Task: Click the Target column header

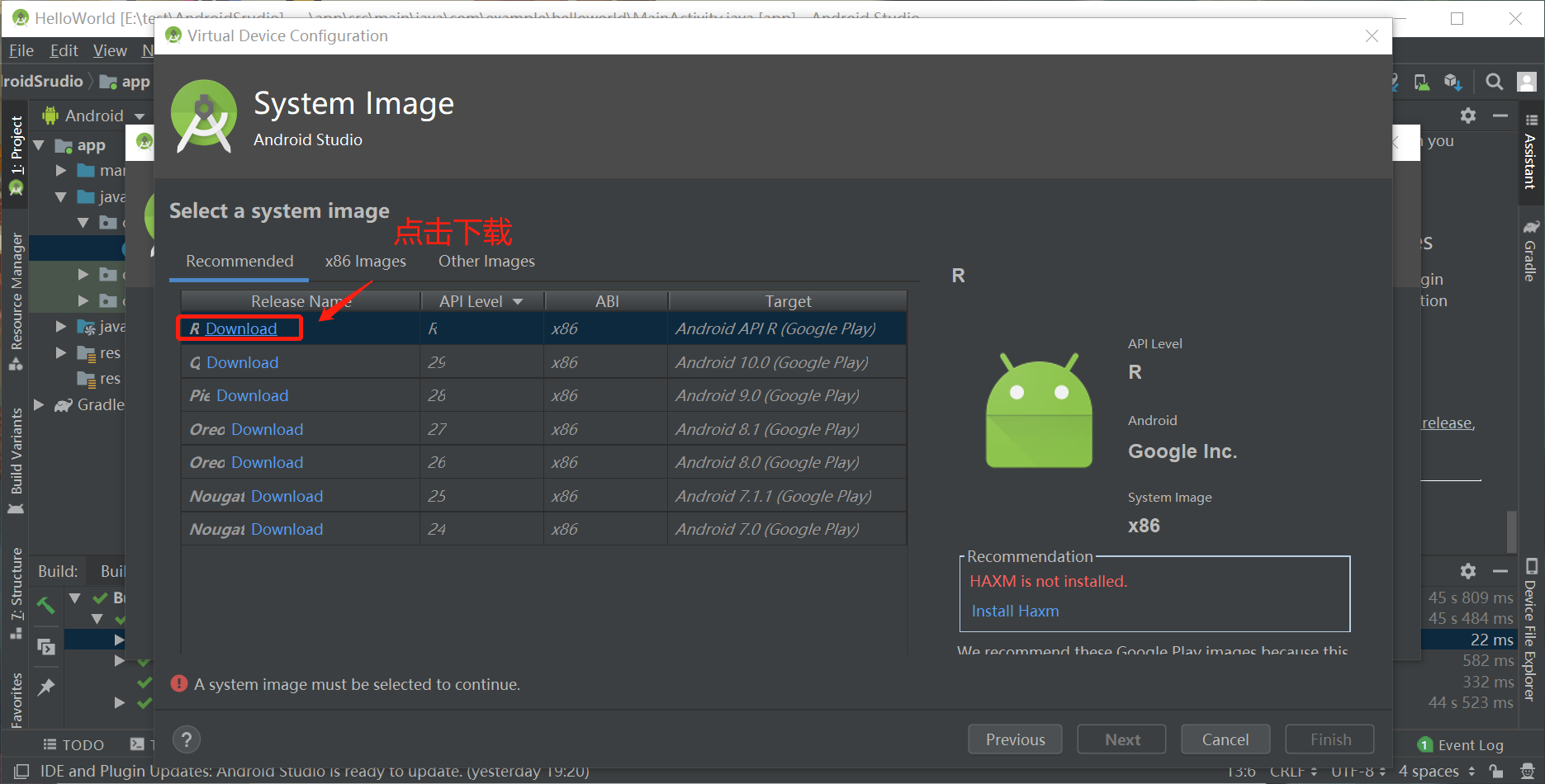Action: coord(788,301)
